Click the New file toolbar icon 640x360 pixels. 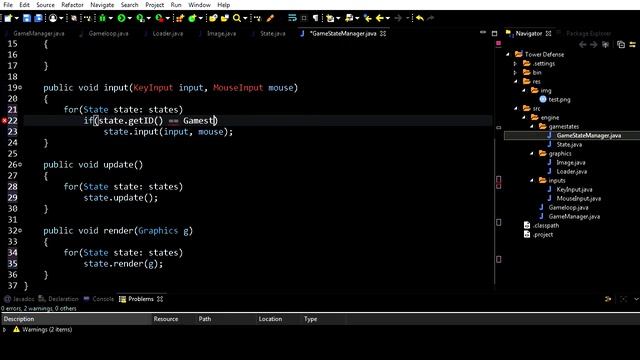(8, 18)
